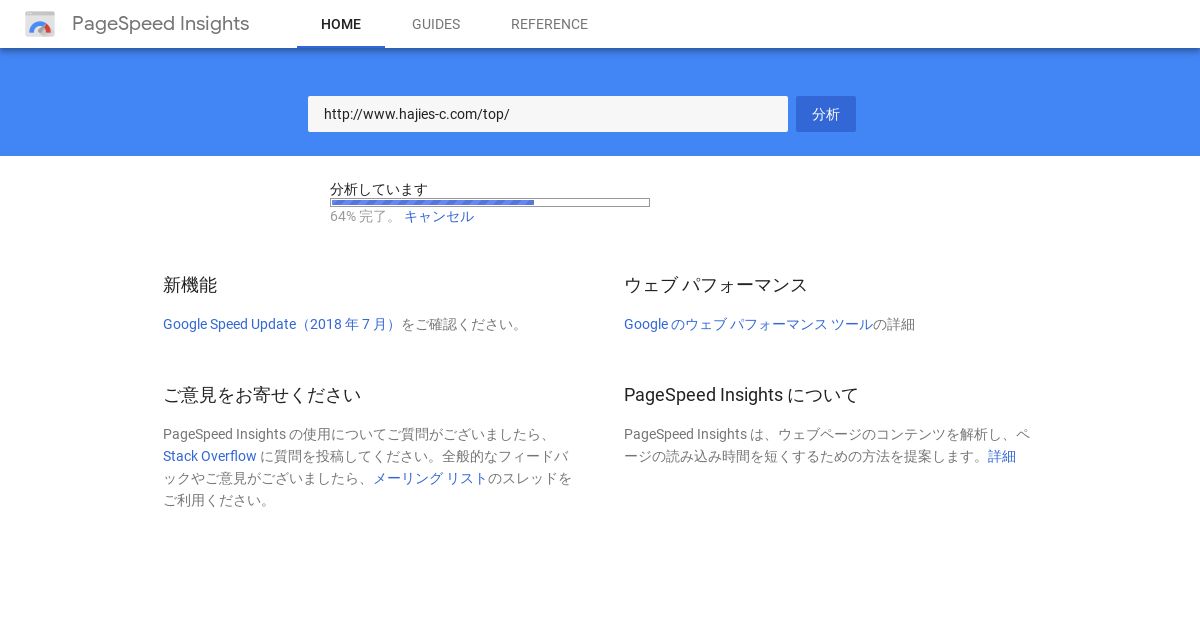
Task: Click the PageSpeed Insights について heading
Action: click(x=741, y=395)
